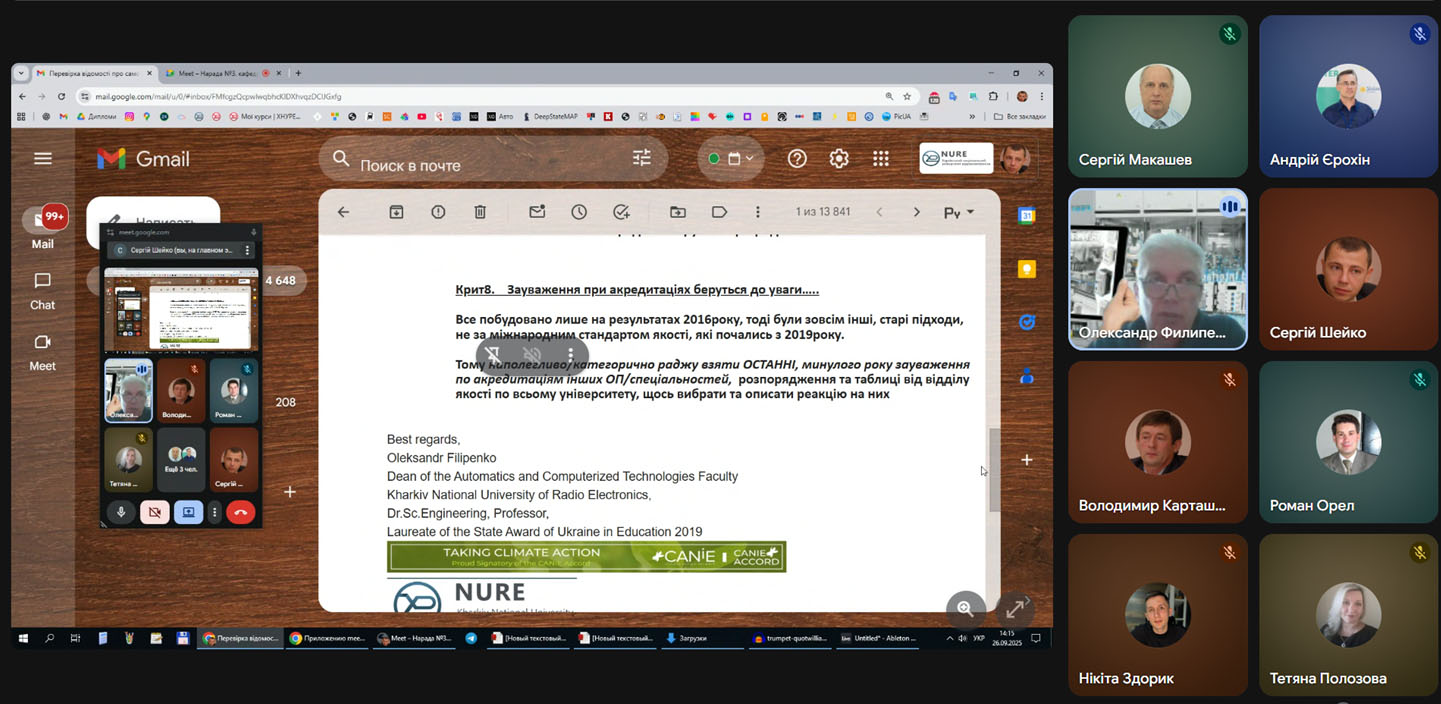Open the Gmail status indicator dropdown
This screenshot has height=704, width=1441.
point(731,159)
